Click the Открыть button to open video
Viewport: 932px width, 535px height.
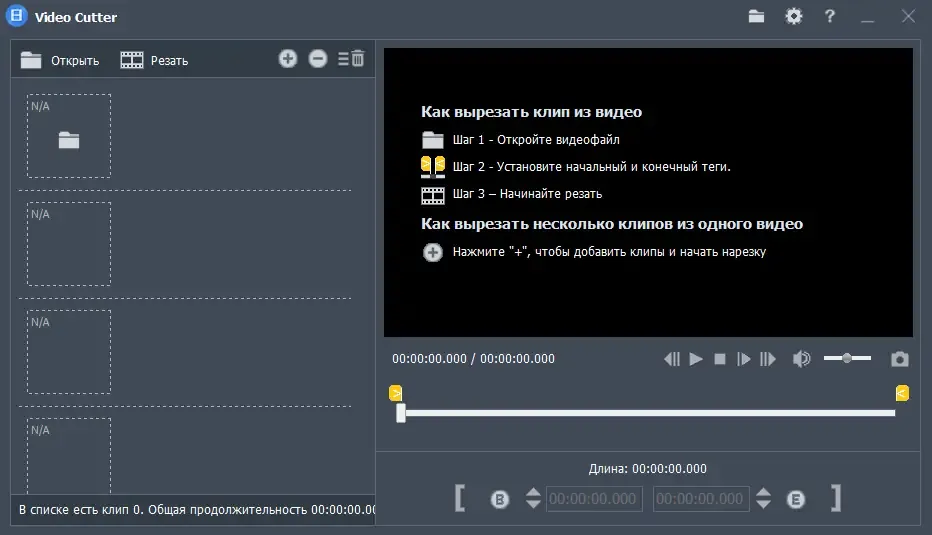(60, 60)
